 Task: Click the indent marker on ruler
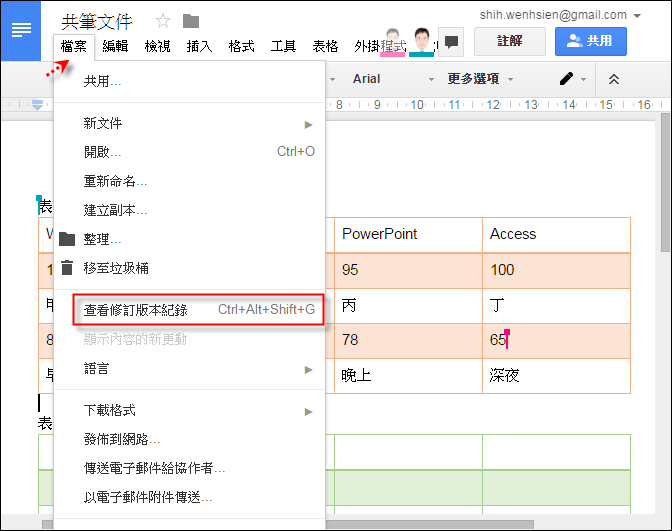37,105
